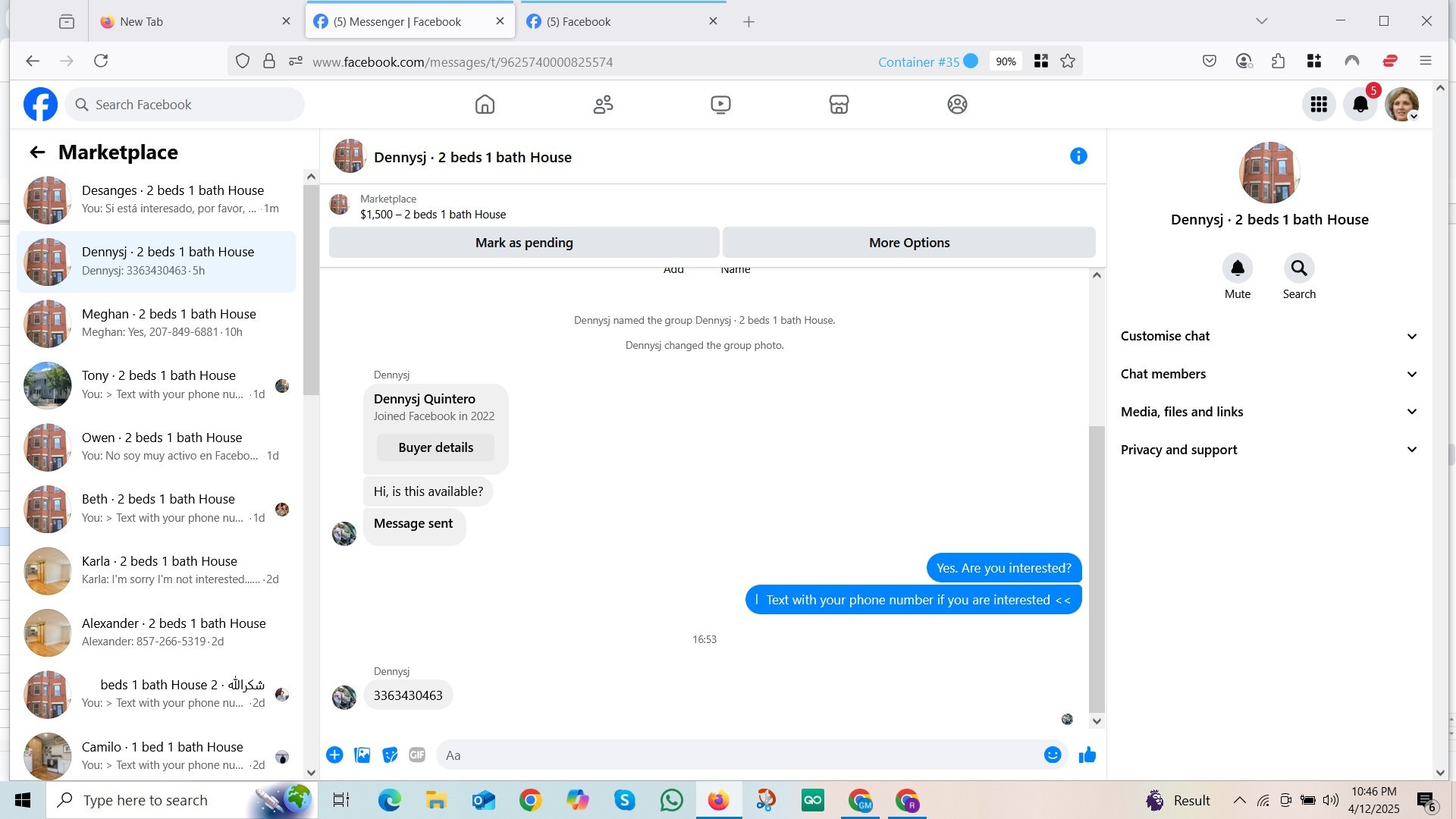
Task: Open the Friends icon in top navigation
Action: [603, 105]
